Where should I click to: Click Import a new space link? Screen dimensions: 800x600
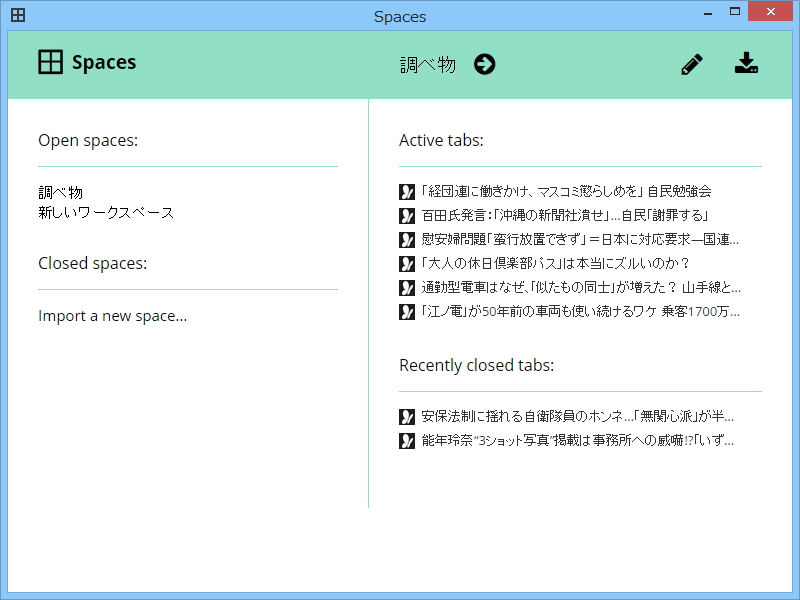pyautogui.click(x=112, y=316)
